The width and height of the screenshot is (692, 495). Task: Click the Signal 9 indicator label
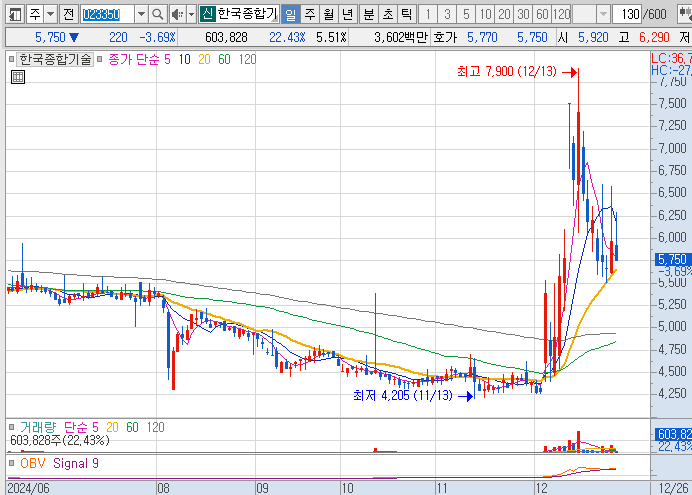click(x=76, y=463)
